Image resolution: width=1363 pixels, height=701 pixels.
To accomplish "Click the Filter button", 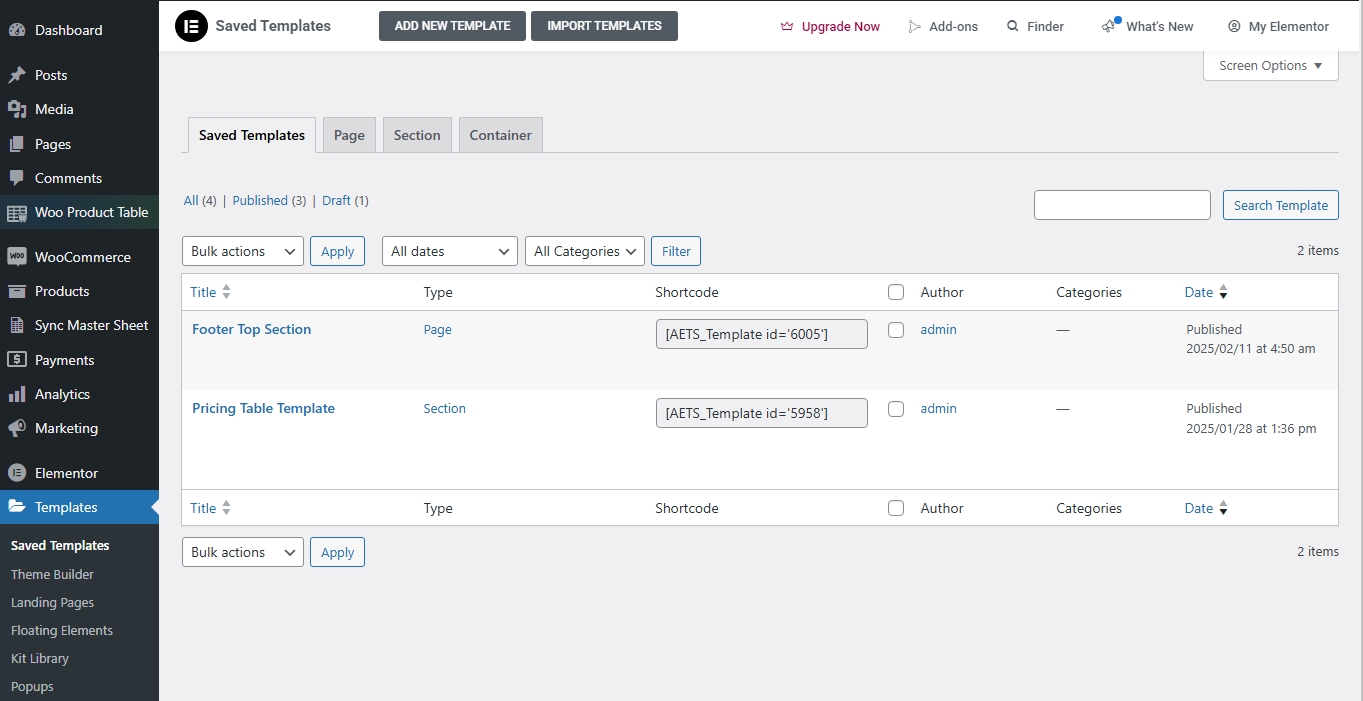I will click(676, 251).
